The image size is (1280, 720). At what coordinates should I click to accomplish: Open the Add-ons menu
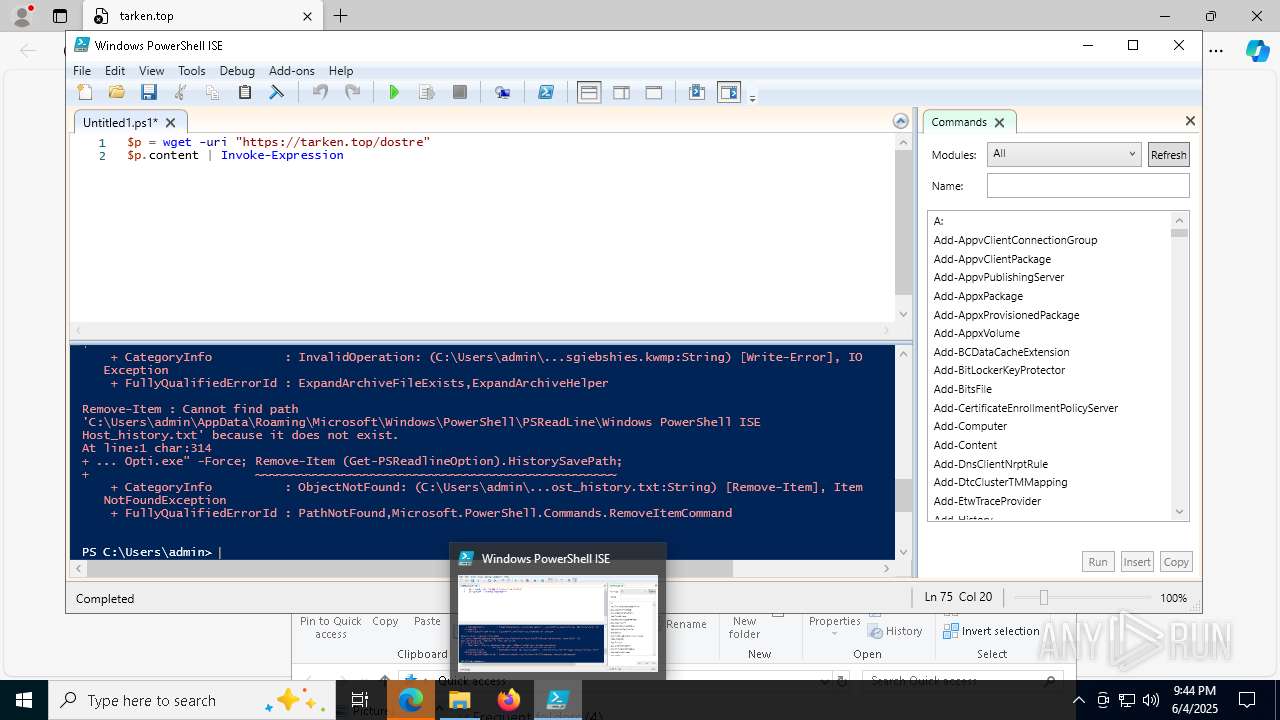tap(292, 71)
